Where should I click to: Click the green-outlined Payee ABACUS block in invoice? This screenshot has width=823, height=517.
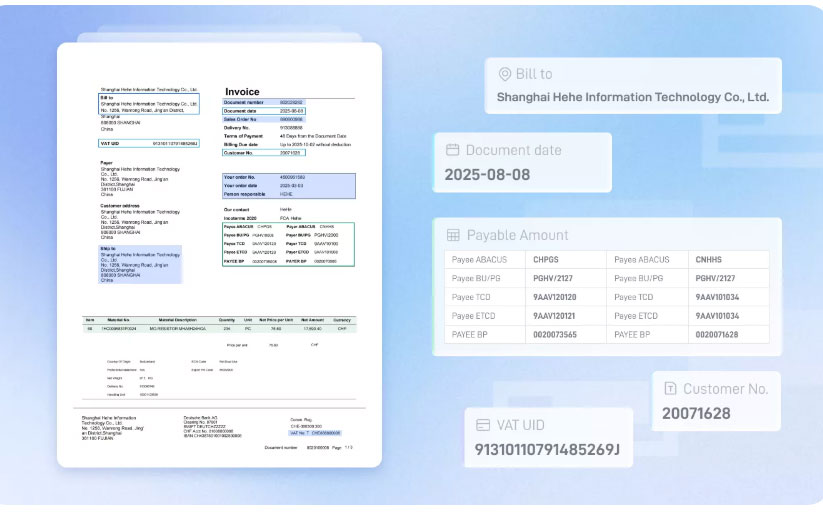(x=288, y=245)
